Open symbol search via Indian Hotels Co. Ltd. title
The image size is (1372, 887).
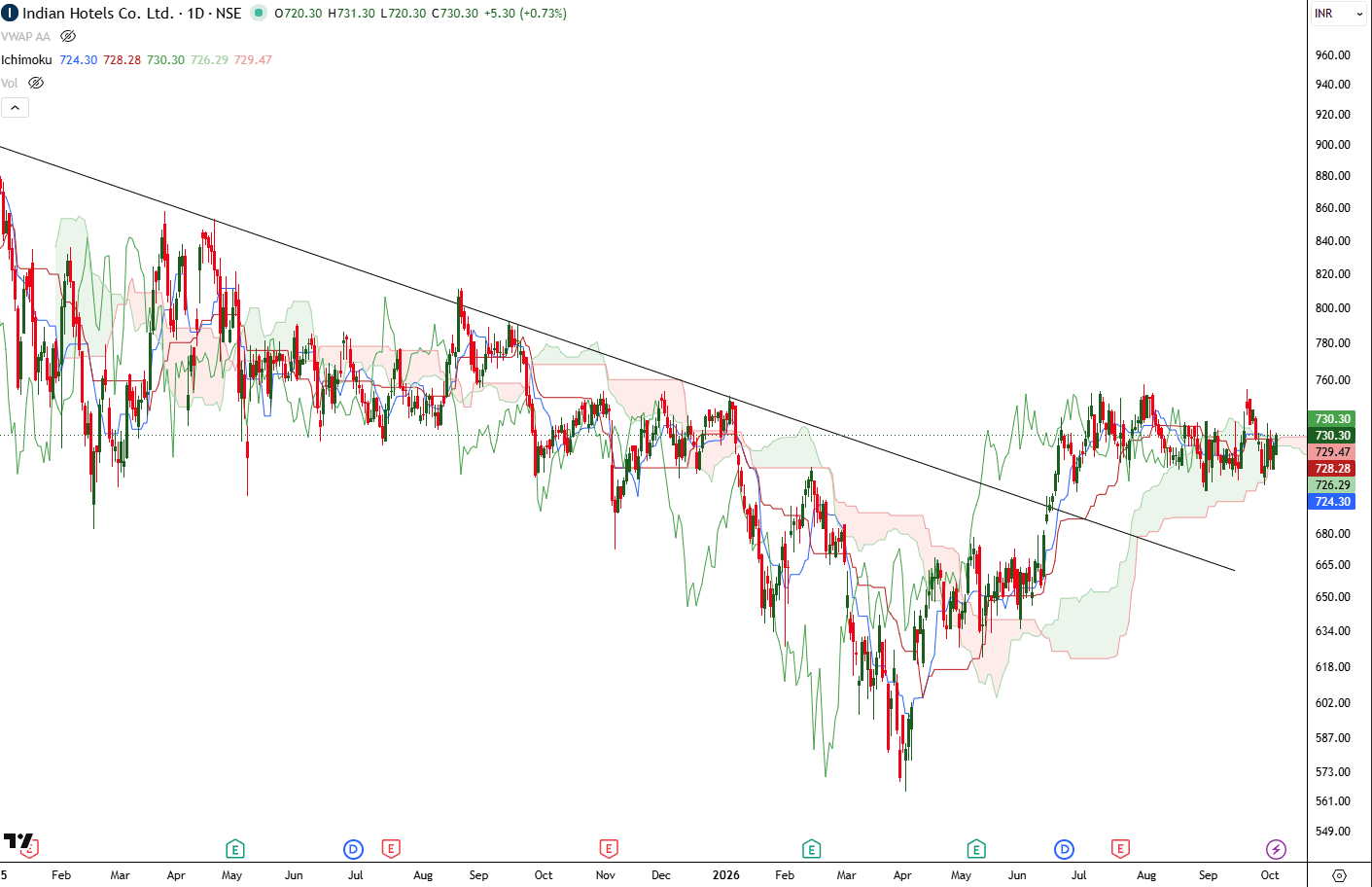pyautogui.click(x=97, y=13)
